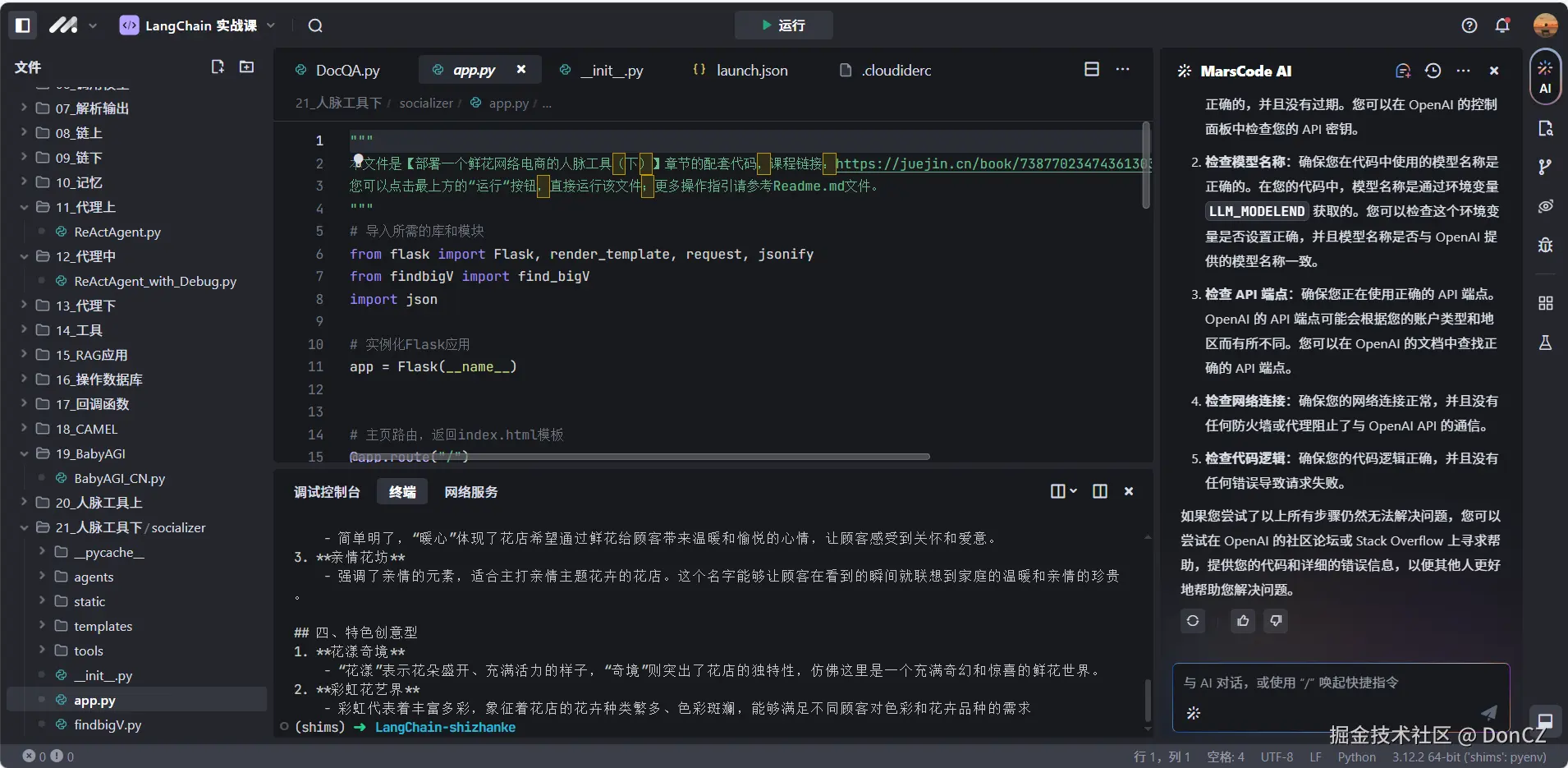Regenerate the AI response
Image resolution: width=1568 pixels, height=768 pixels.
[x=1193, y=621]
